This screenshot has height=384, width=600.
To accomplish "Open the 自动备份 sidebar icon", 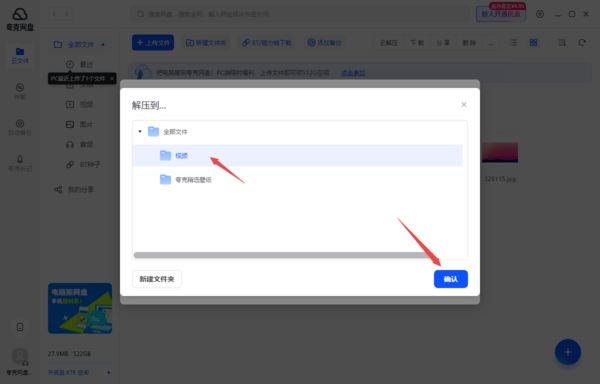I will [x=20, y=127].
